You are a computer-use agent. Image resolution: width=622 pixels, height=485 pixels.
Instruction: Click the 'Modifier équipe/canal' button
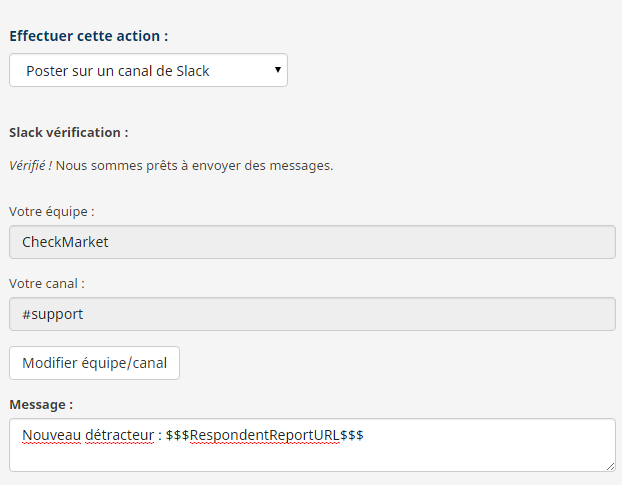[x=94, y=363]
